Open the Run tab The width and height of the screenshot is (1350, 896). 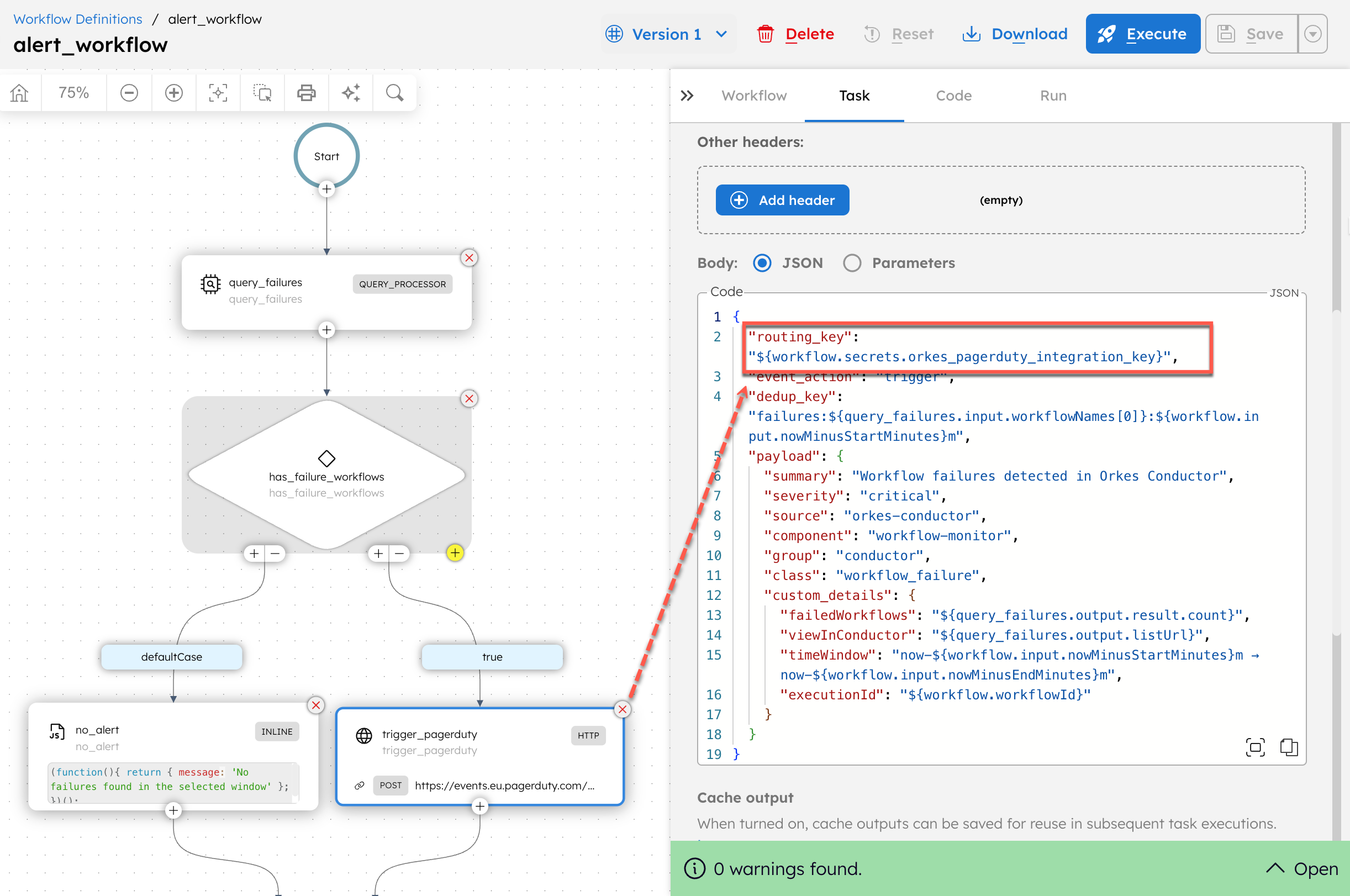pos(1052,96)
